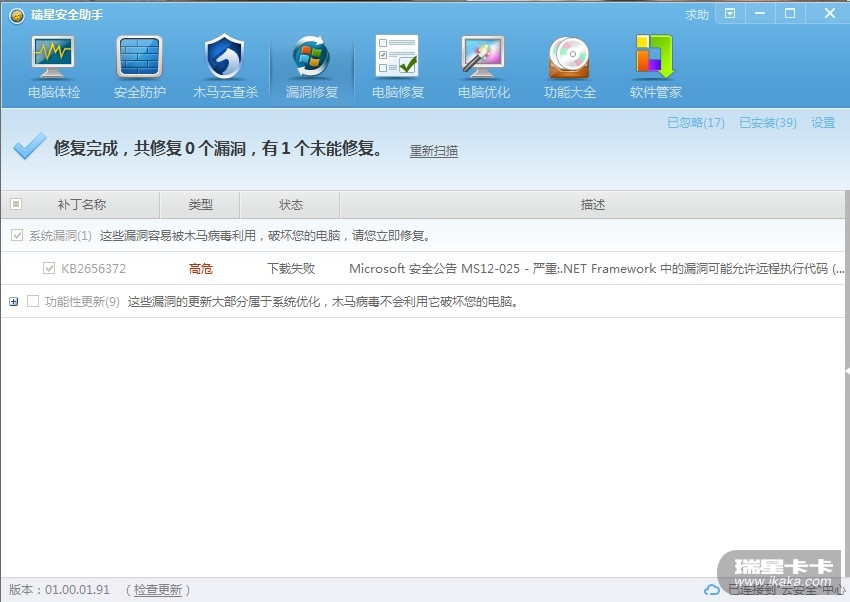Click 重新扫描 rescan link
Screen dimensions: 850x602
[x=434, y=151]
